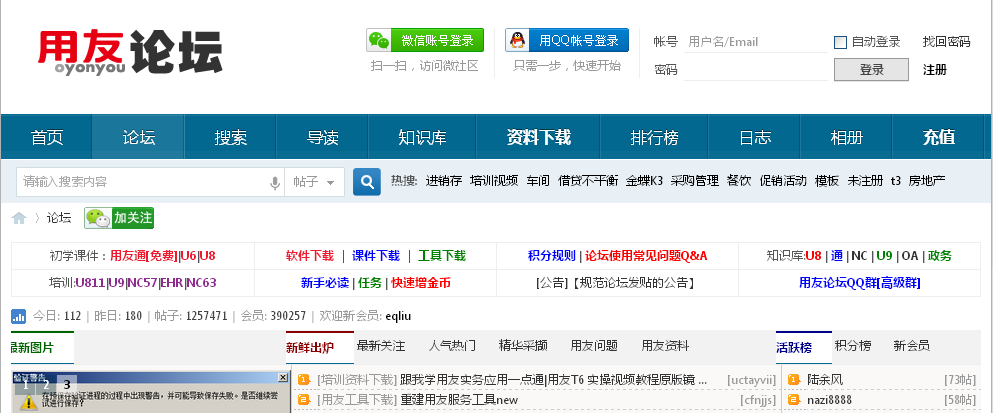Log in with WeChat account button

(x=425, y=41)
